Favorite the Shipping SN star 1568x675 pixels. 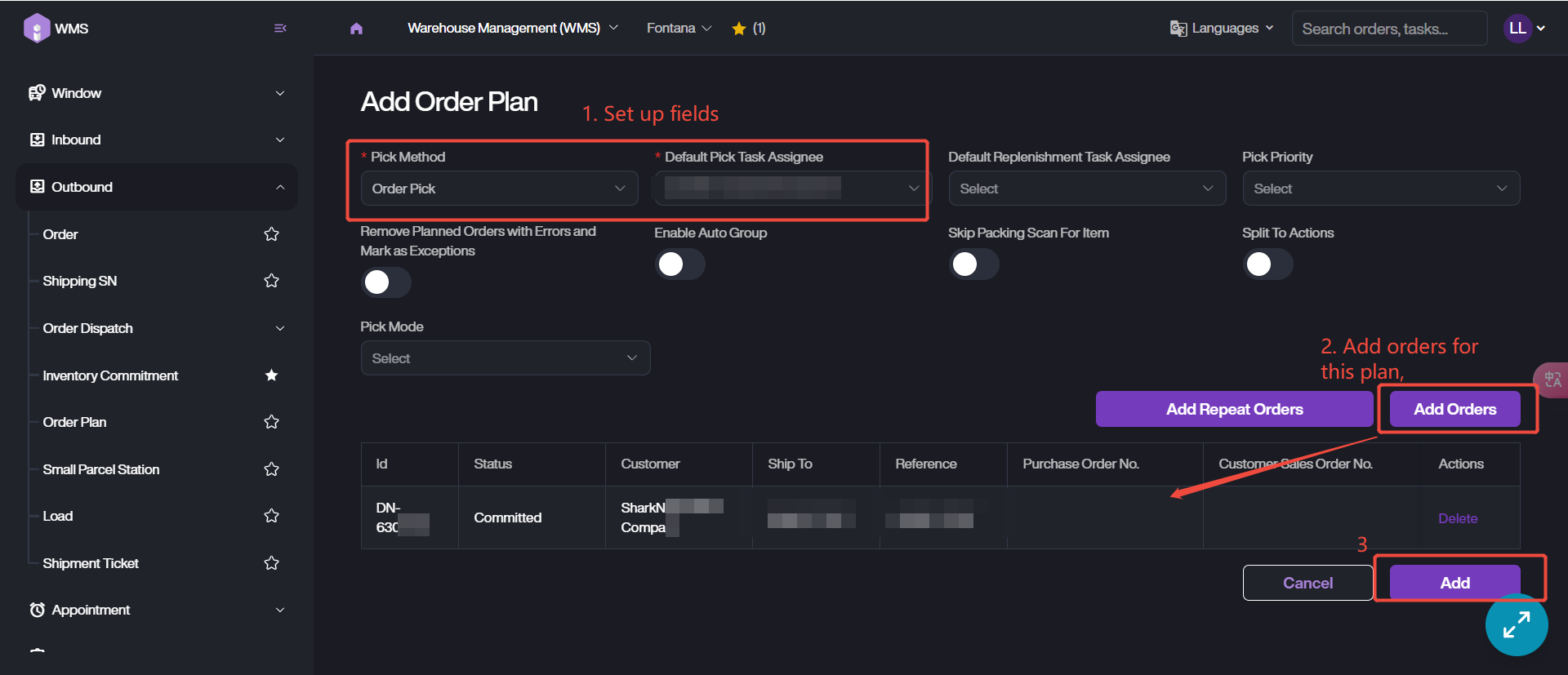point(272,281)
